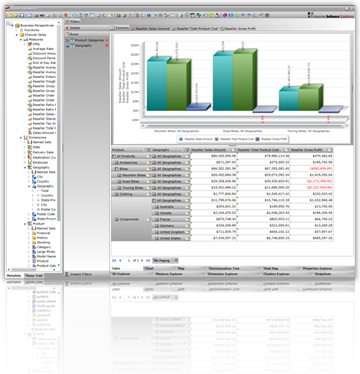Click the red Delete icon in filter panel
The width and height of the screenshot is (360, 374).
(67, 28)
